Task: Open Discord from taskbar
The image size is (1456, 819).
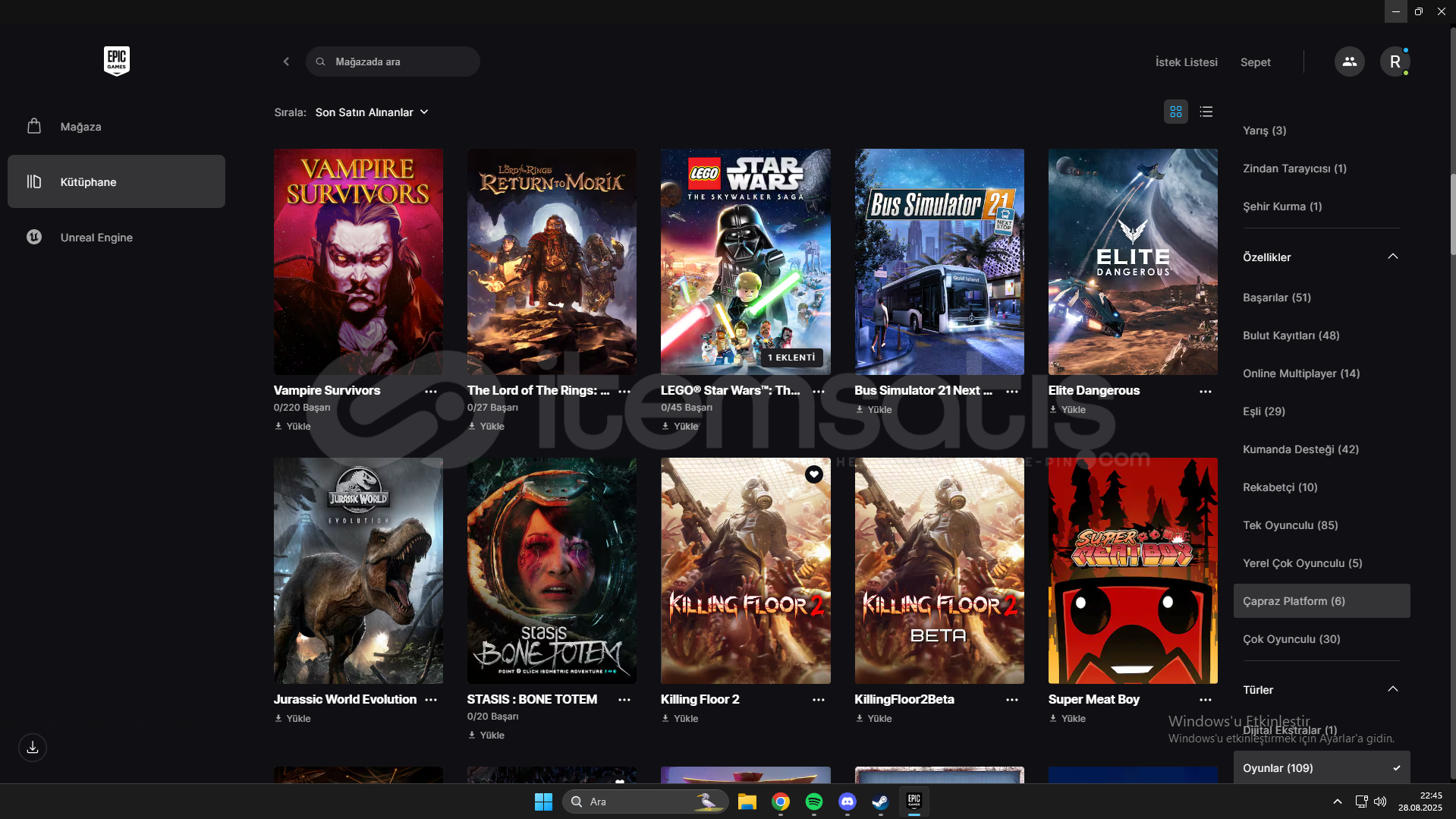Action: point(847,802)
